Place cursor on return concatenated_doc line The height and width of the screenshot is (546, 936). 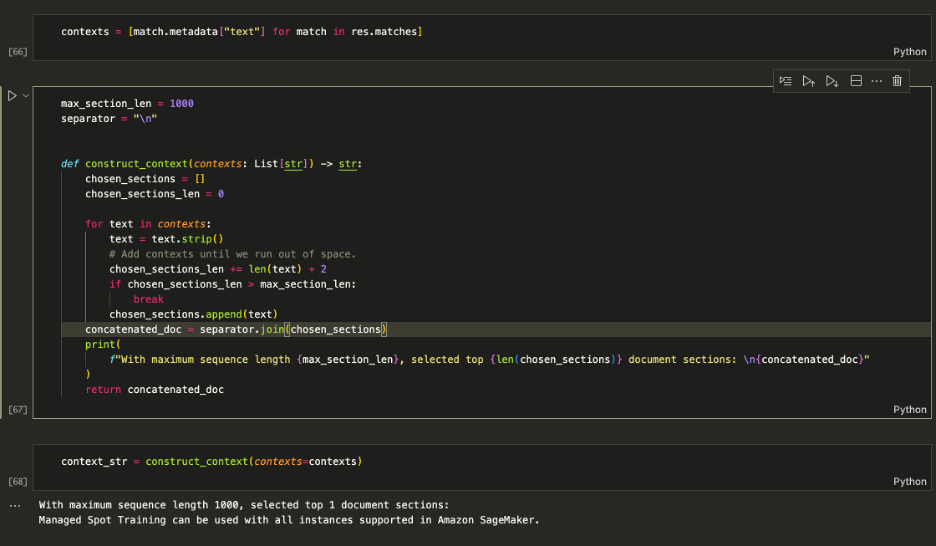click(155, 390)
